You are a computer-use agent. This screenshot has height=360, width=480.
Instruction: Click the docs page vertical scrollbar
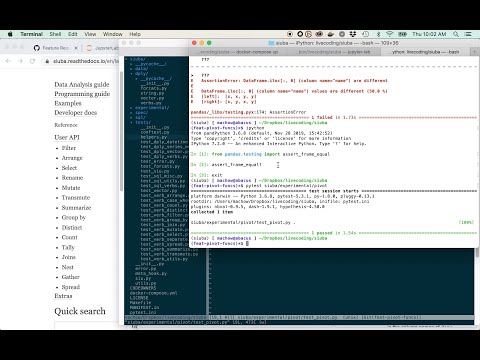coord(121,130)
